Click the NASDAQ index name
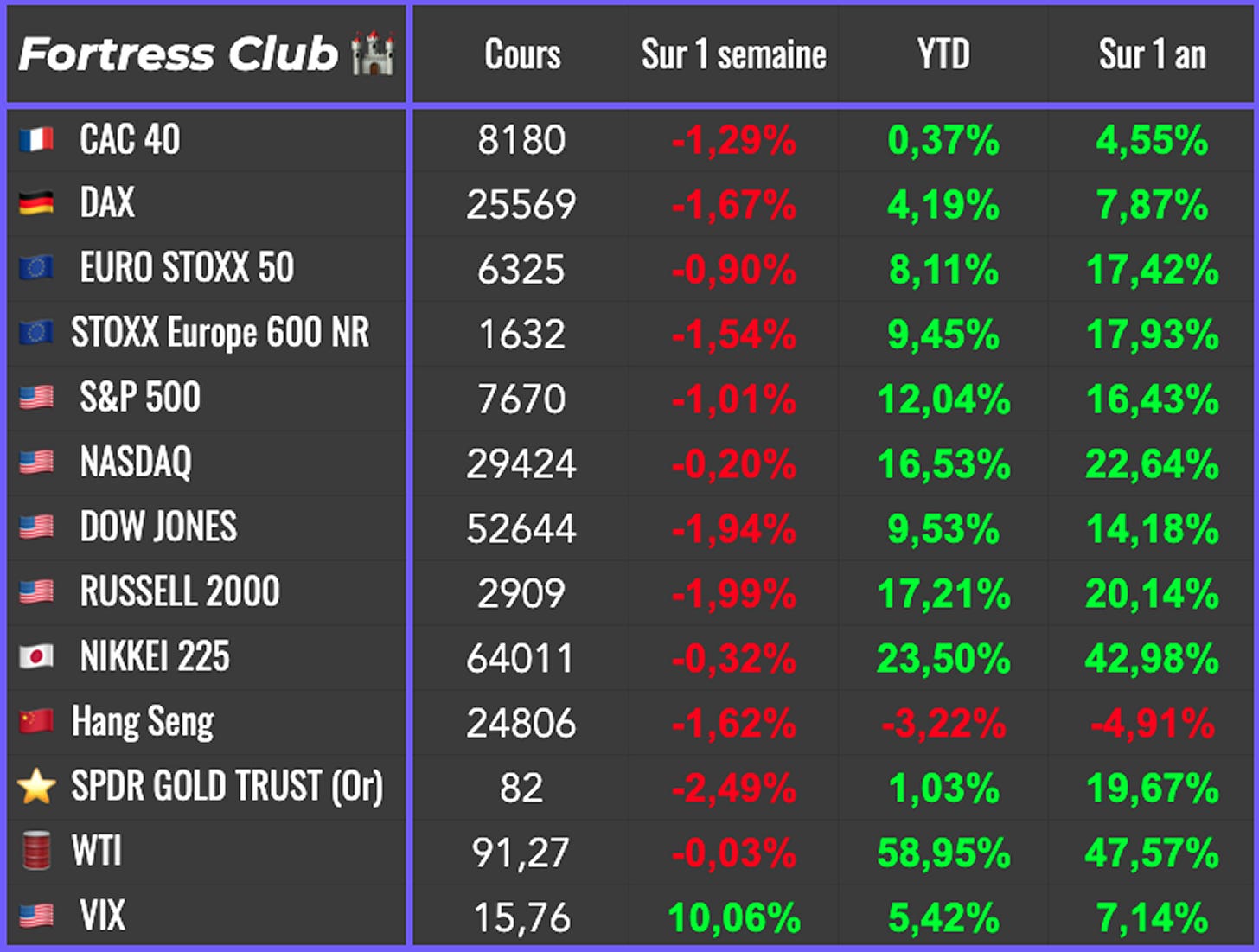Image resolution: width=1259 pixels, height=952 pixels. [x=136, y=462]
